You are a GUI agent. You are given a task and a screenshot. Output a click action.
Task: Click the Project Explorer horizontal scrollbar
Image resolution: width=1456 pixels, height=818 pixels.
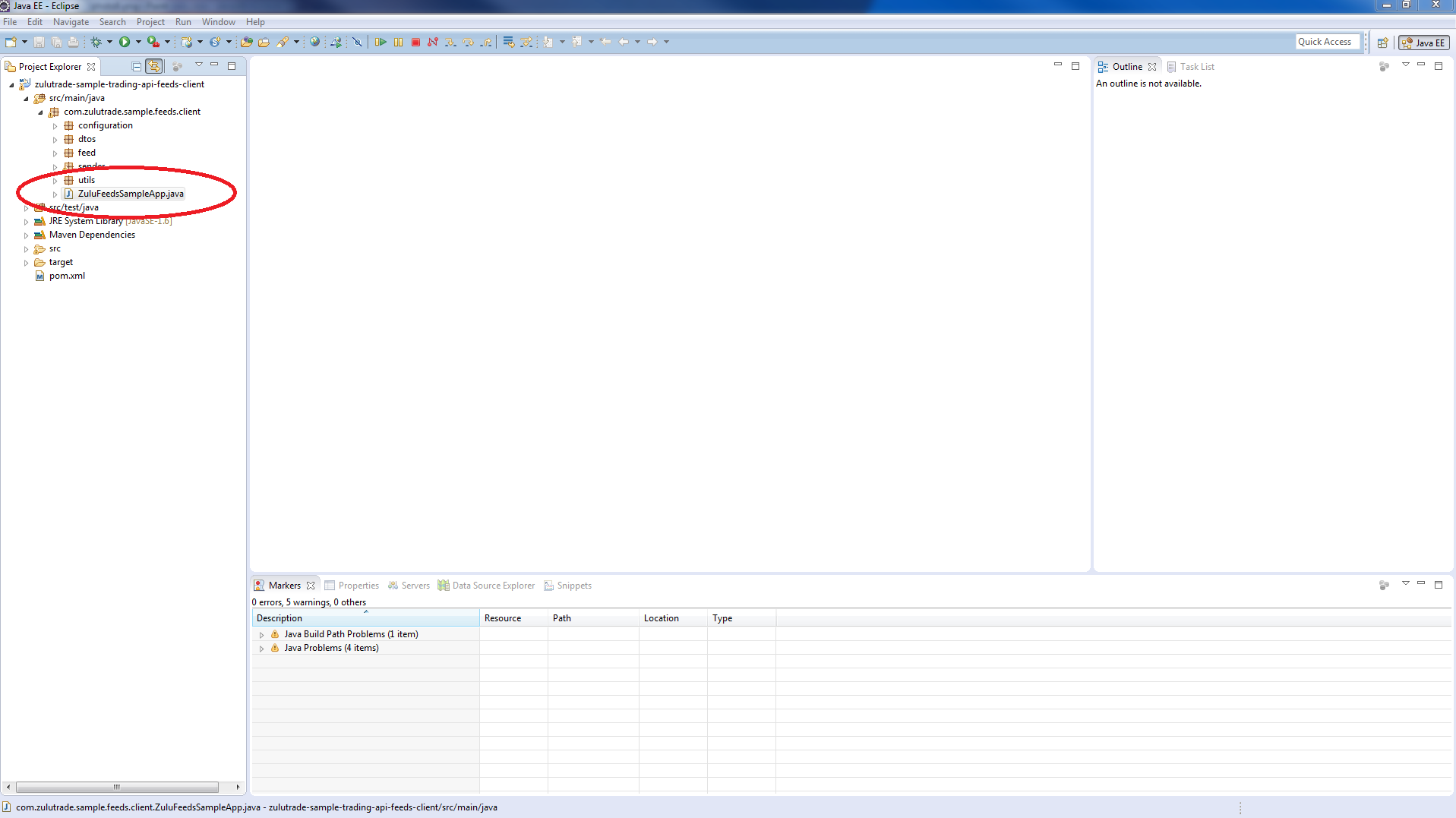pyautogui.click(x=117, y=787)
